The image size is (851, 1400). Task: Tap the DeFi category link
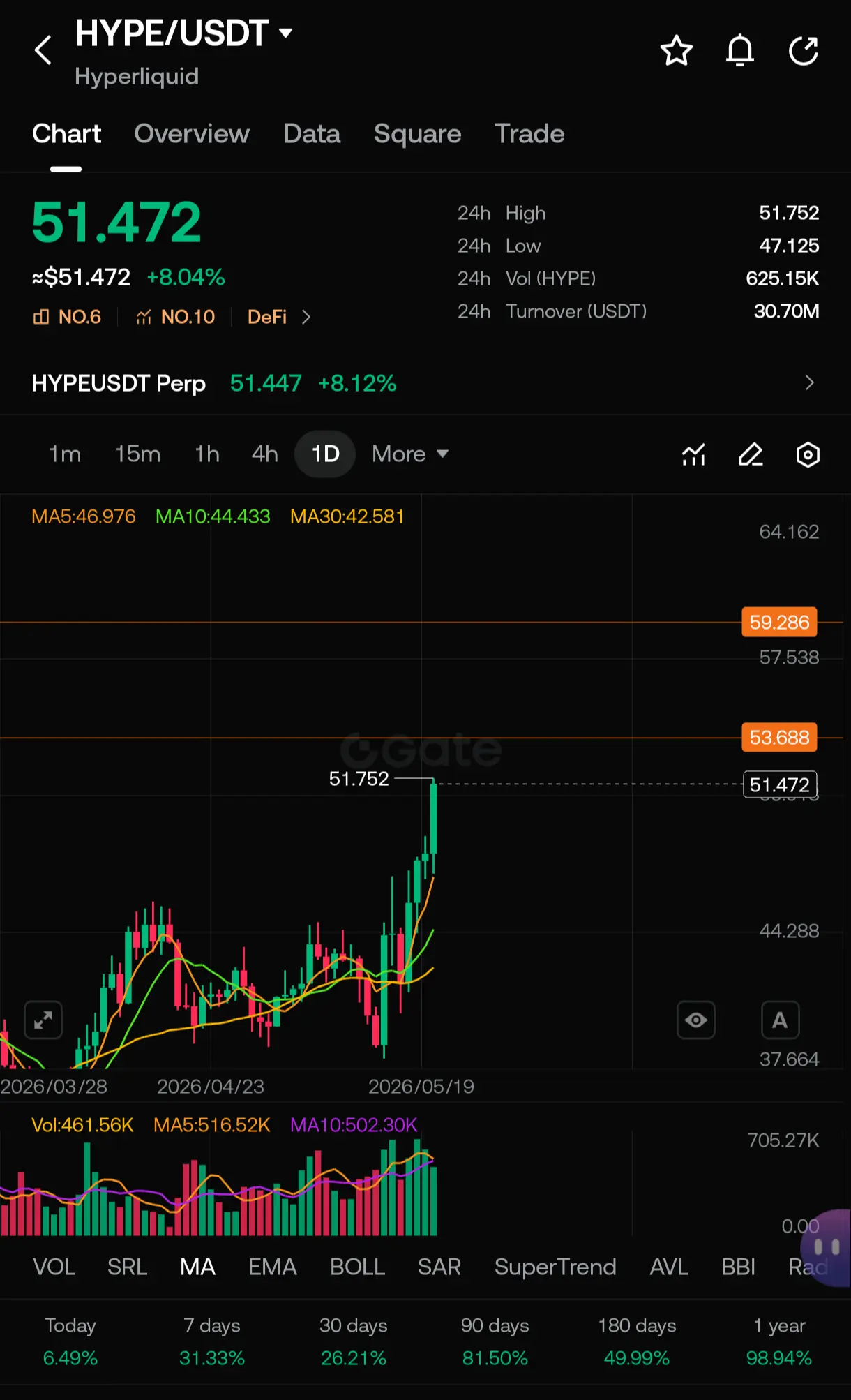pos(267,317)
